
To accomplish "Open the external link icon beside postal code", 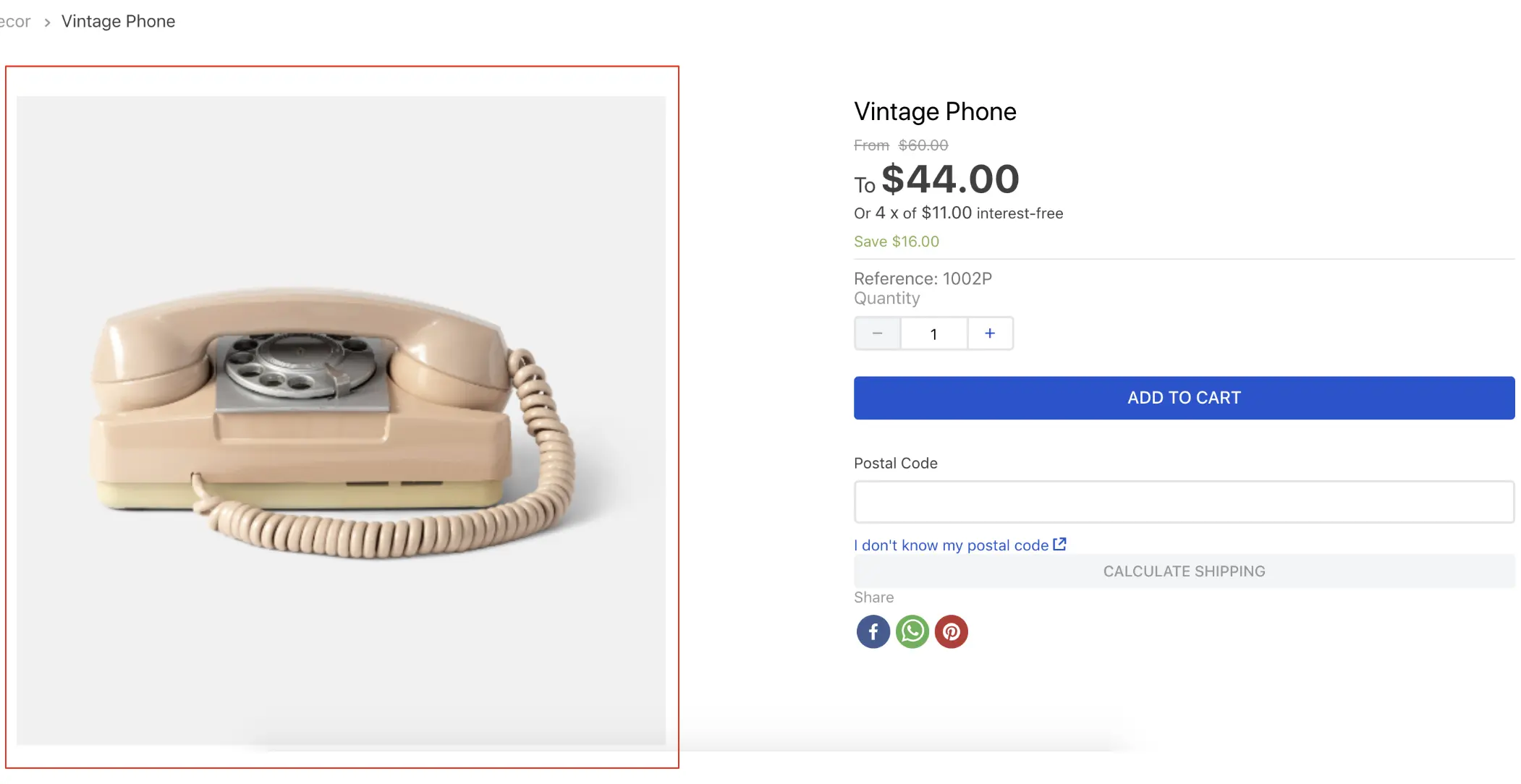I will pyautogui.click(x=1060, y=544).
